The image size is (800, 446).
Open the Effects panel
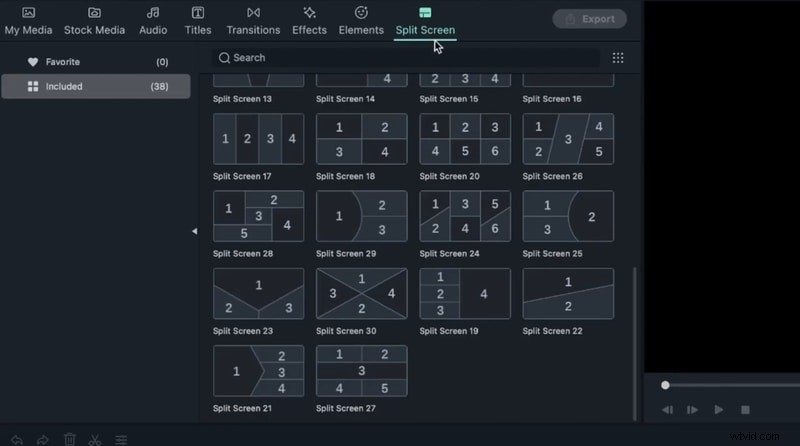click(309, 20)
